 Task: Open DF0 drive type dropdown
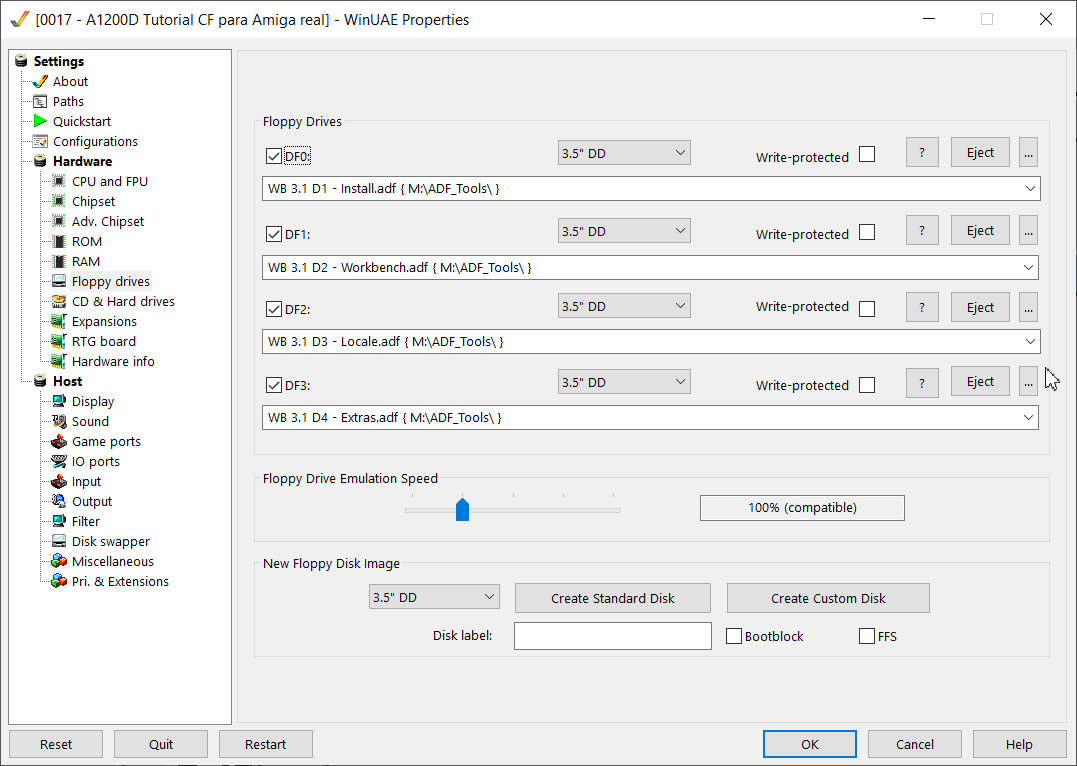[x=624, y=153]
